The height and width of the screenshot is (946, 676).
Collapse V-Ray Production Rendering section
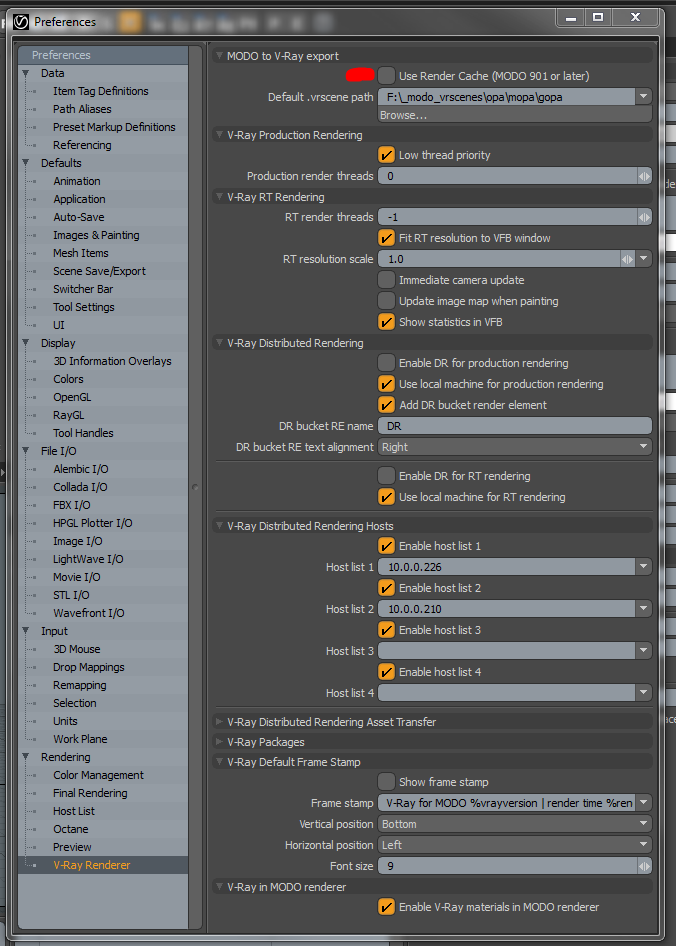(219, 135)
